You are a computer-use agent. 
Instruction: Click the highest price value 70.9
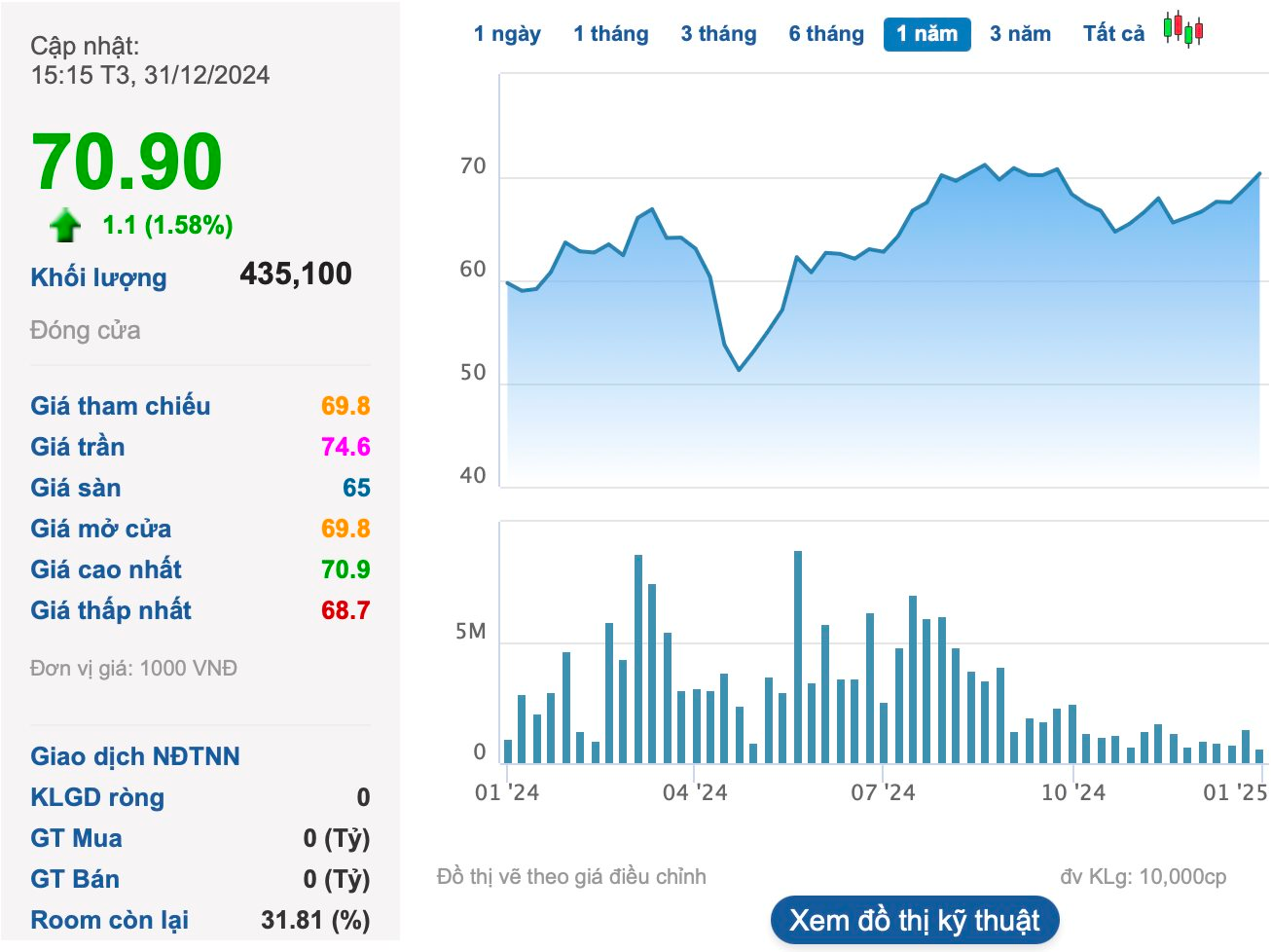[345, 569]
